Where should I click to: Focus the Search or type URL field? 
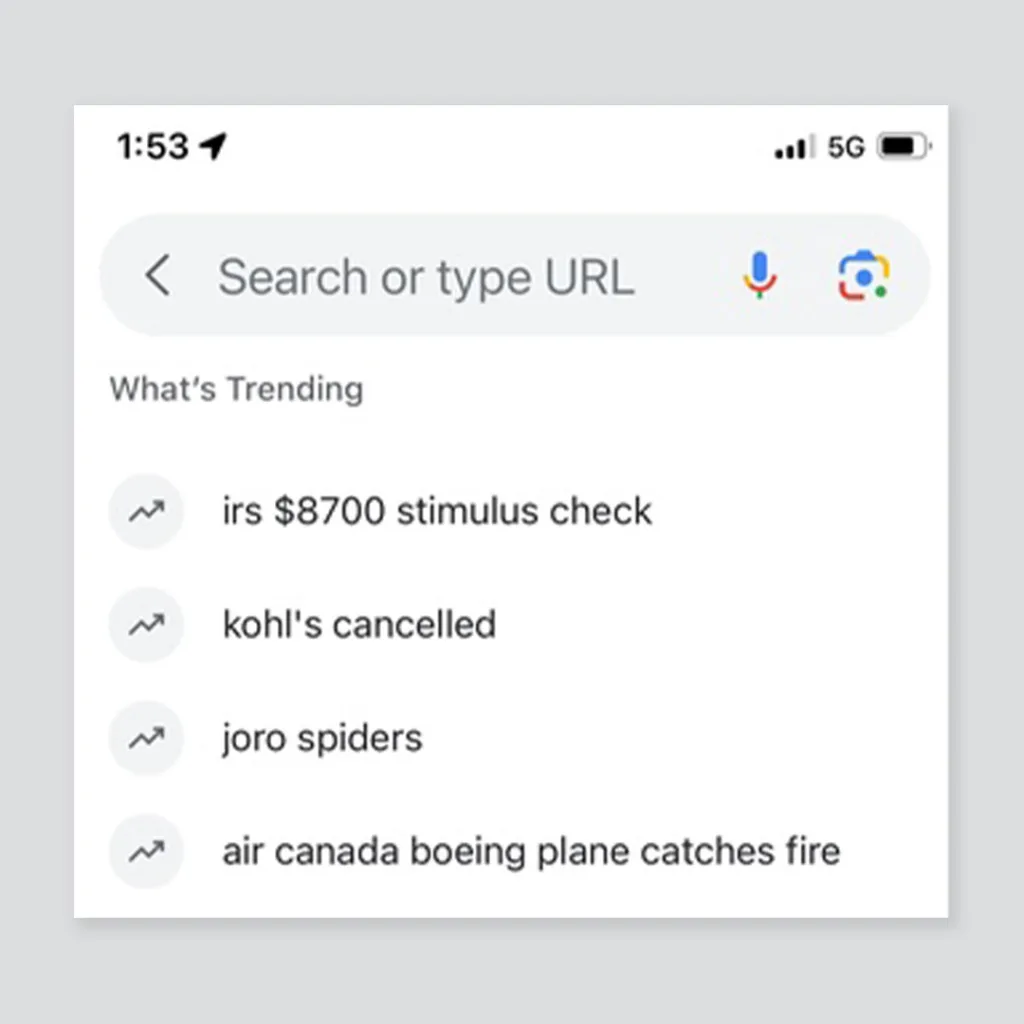click(x=426, y=277)
